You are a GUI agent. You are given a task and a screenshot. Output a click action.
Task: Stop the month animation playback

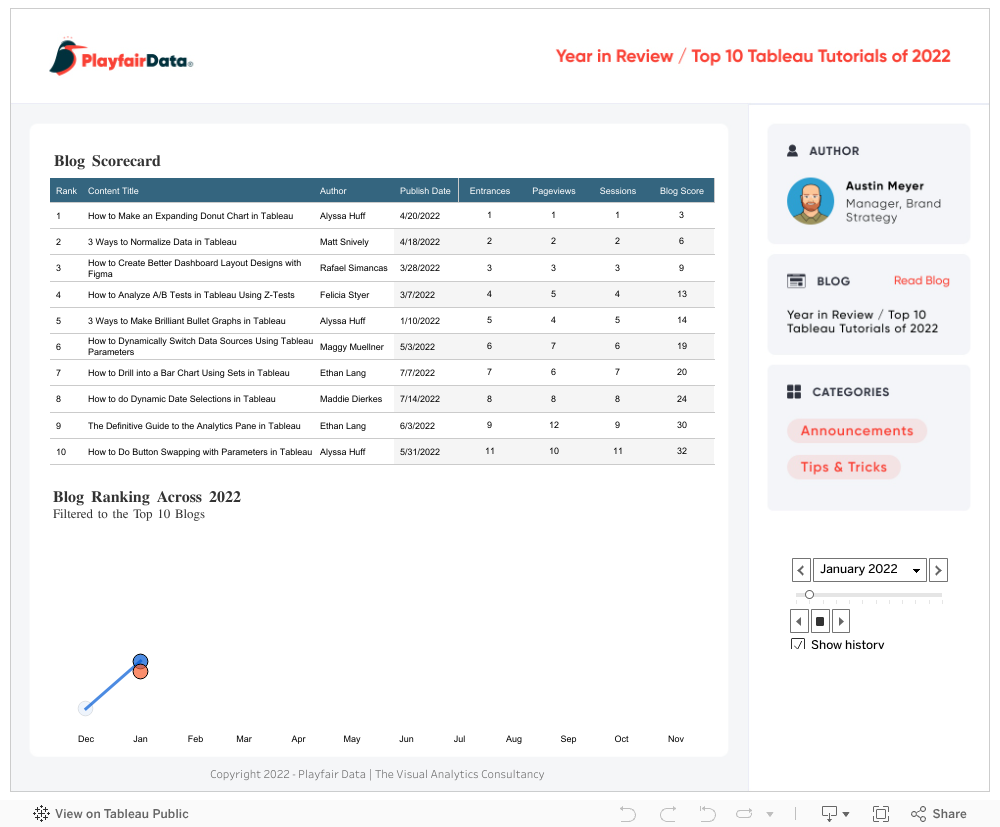pyautogui.click(x=820, y=621)
